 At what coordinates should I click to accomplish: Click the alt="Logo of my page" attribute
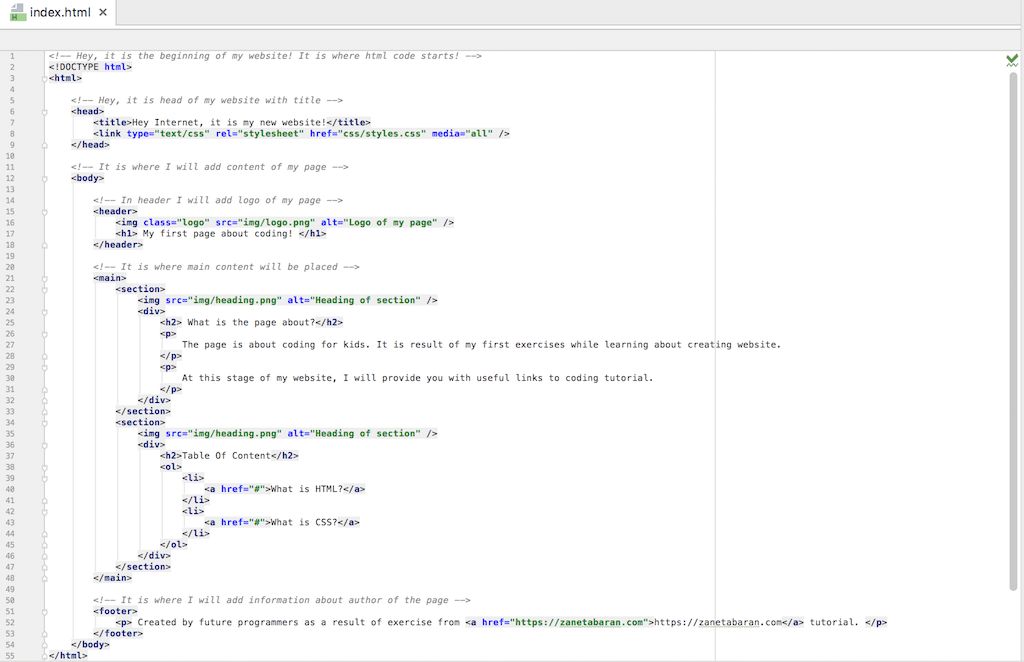tap(379, 223)
